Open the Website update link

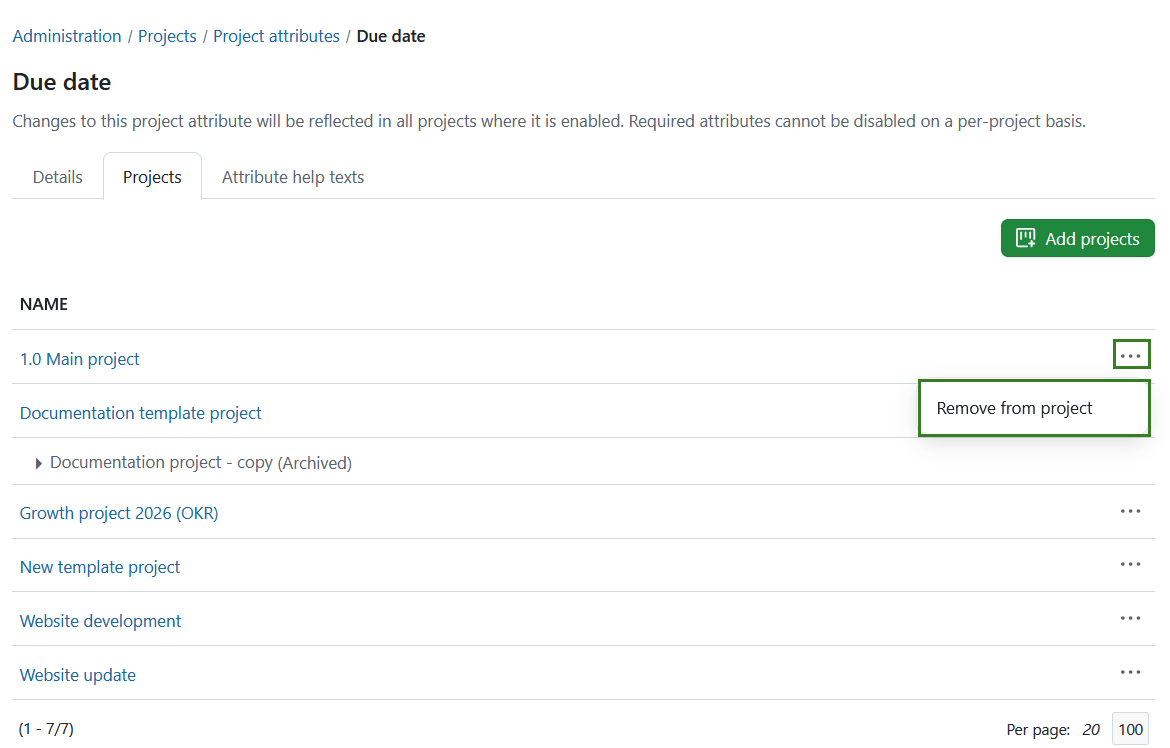pyautogui.click(x=77, y=674)
